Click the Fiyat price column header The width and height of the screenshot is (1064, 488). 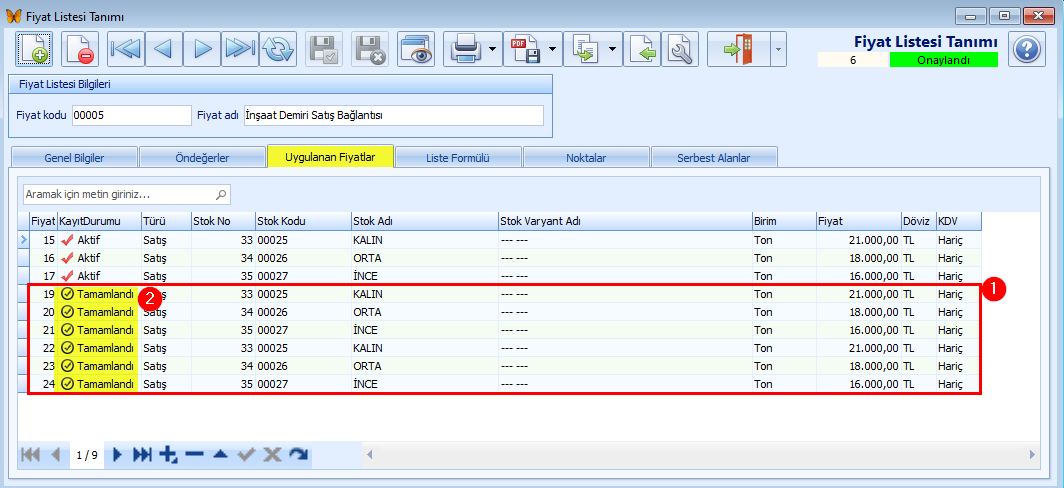click(858, 221)
